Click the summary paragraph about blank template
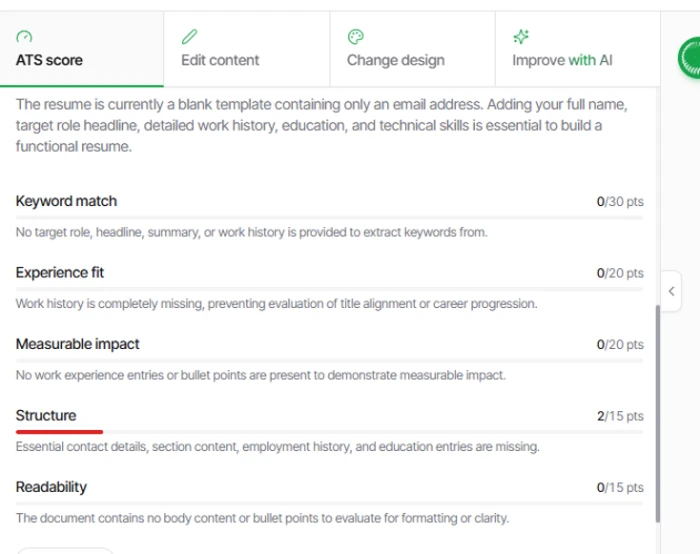 [322, 125]
